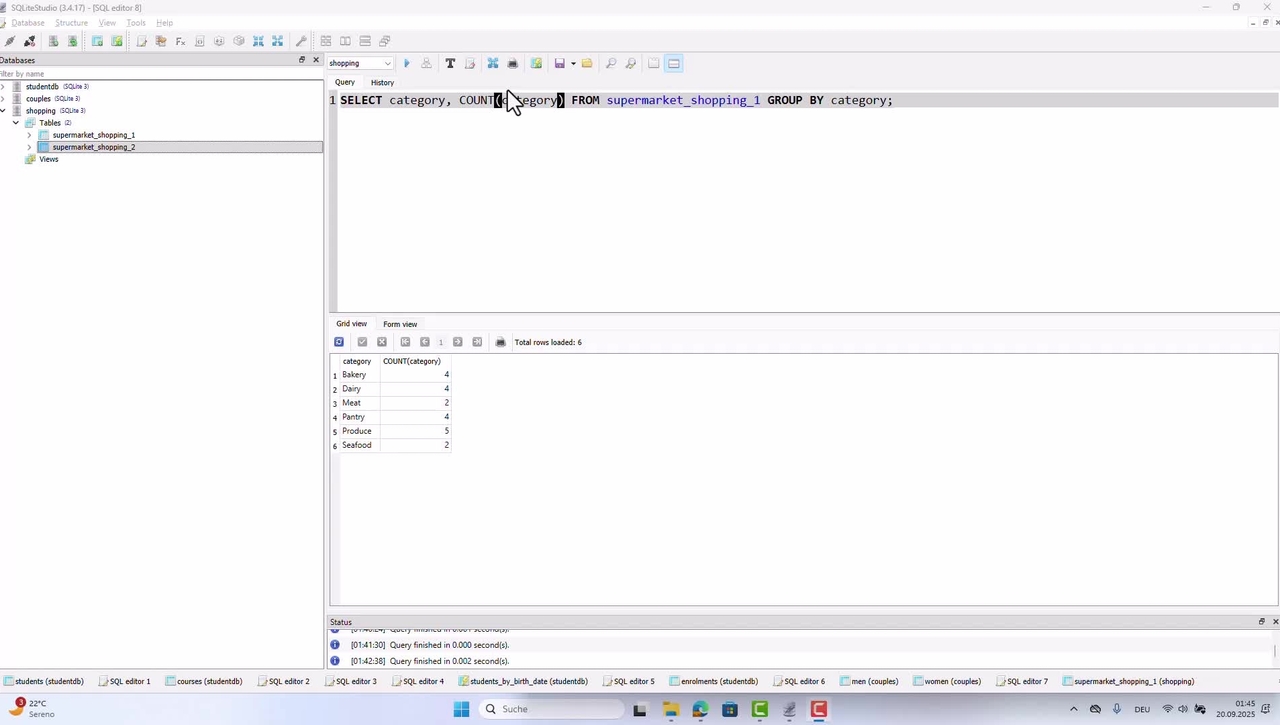Open the SQL function editor (Fx) icon
Image resolution: width=1280 pixels, height=725 pixels.
click(x=180, y=41)
